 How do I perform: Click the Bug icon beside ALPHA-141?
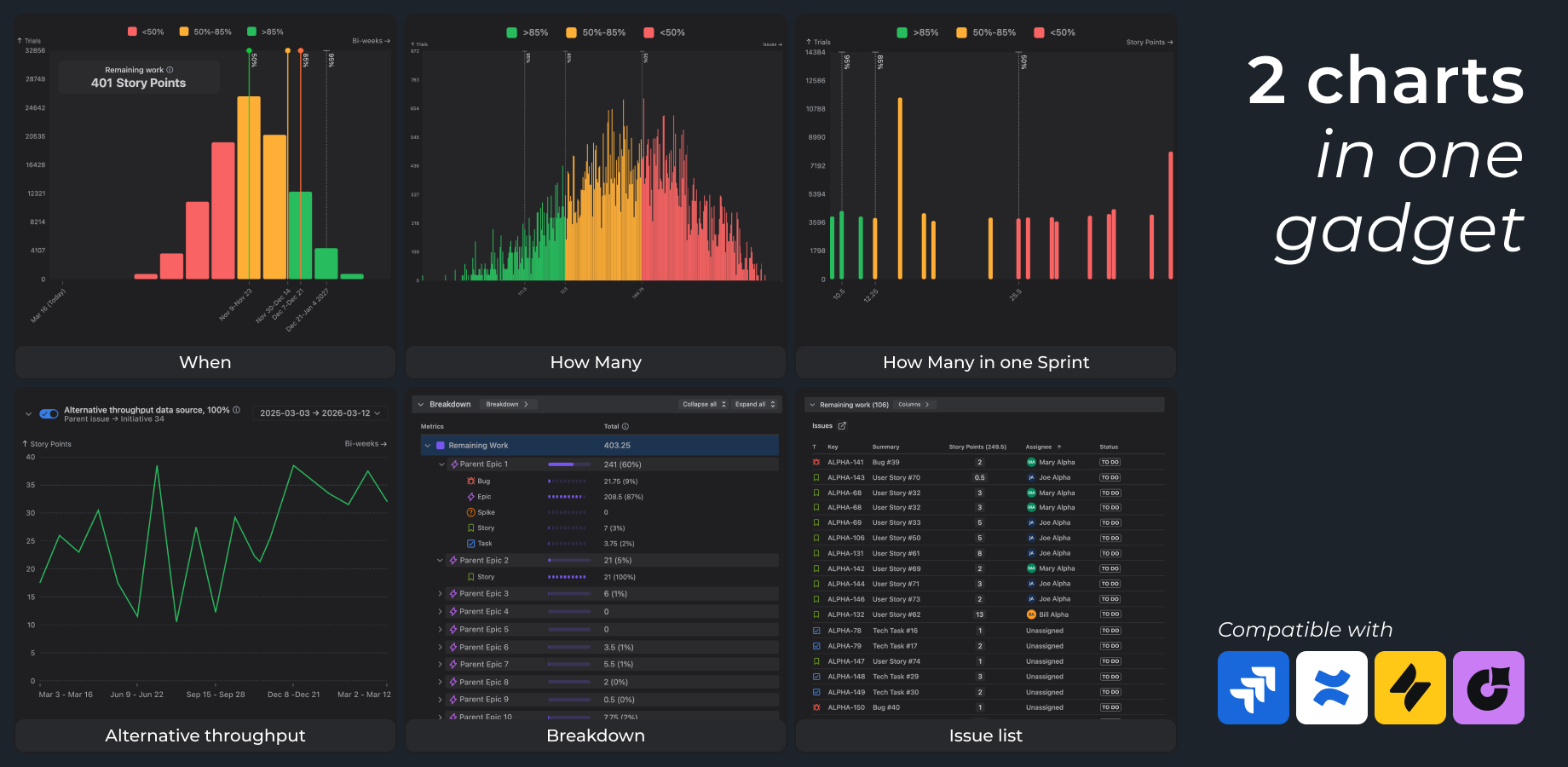(x=816, y=462)
